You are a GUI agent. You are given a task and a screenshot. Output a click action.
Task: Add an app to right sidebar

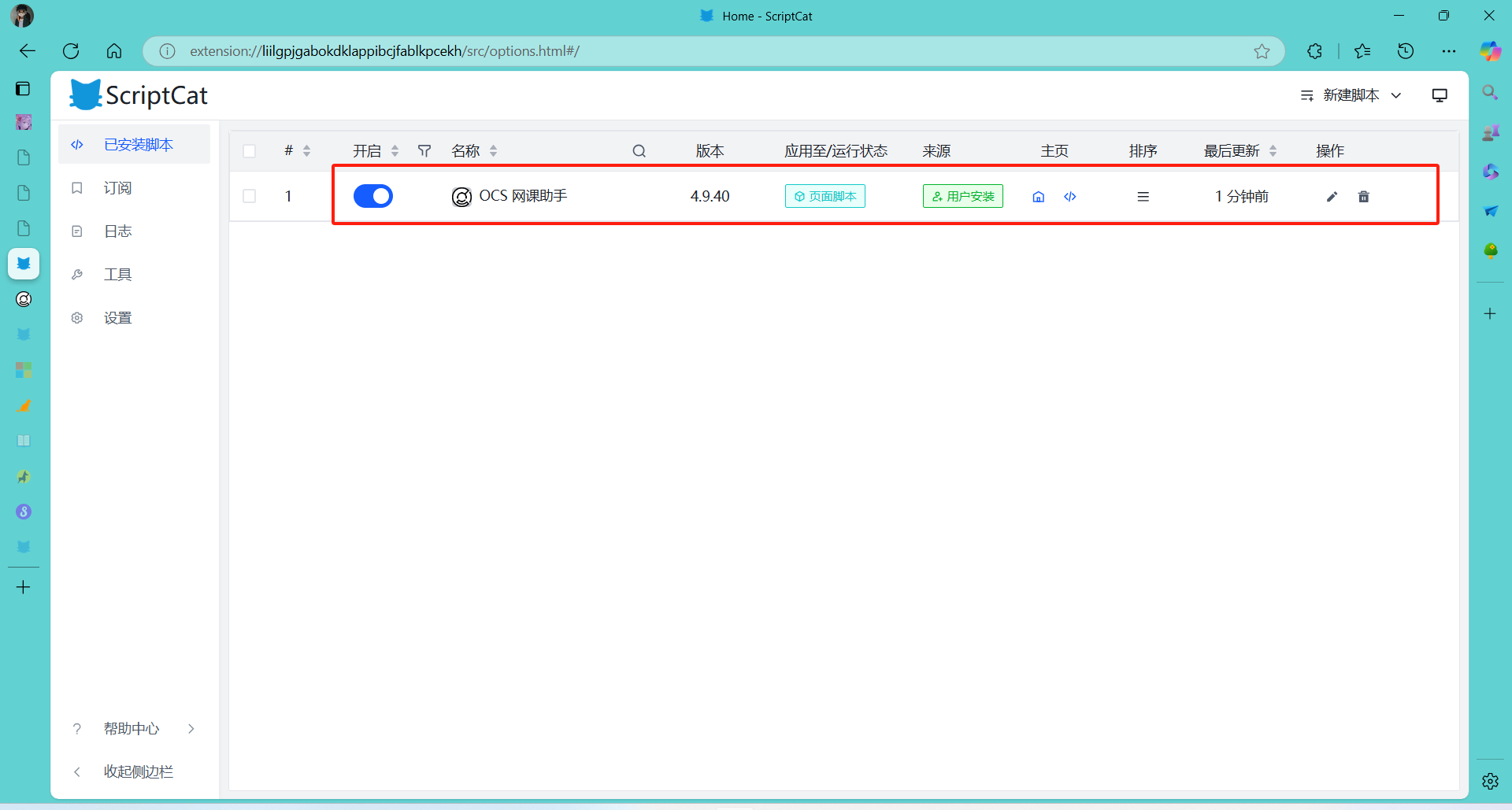tap(1490, 314)
